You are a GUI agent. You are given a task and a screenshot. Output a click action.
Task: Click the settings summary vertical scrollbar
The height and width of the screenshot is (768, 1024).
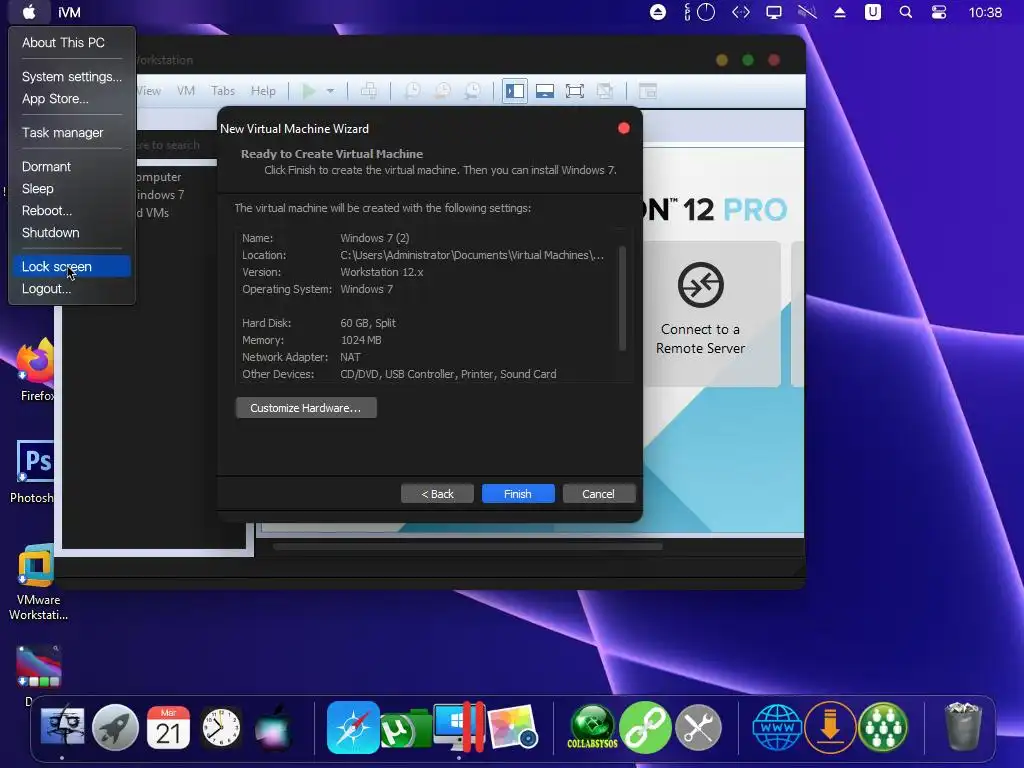(622, 298)
